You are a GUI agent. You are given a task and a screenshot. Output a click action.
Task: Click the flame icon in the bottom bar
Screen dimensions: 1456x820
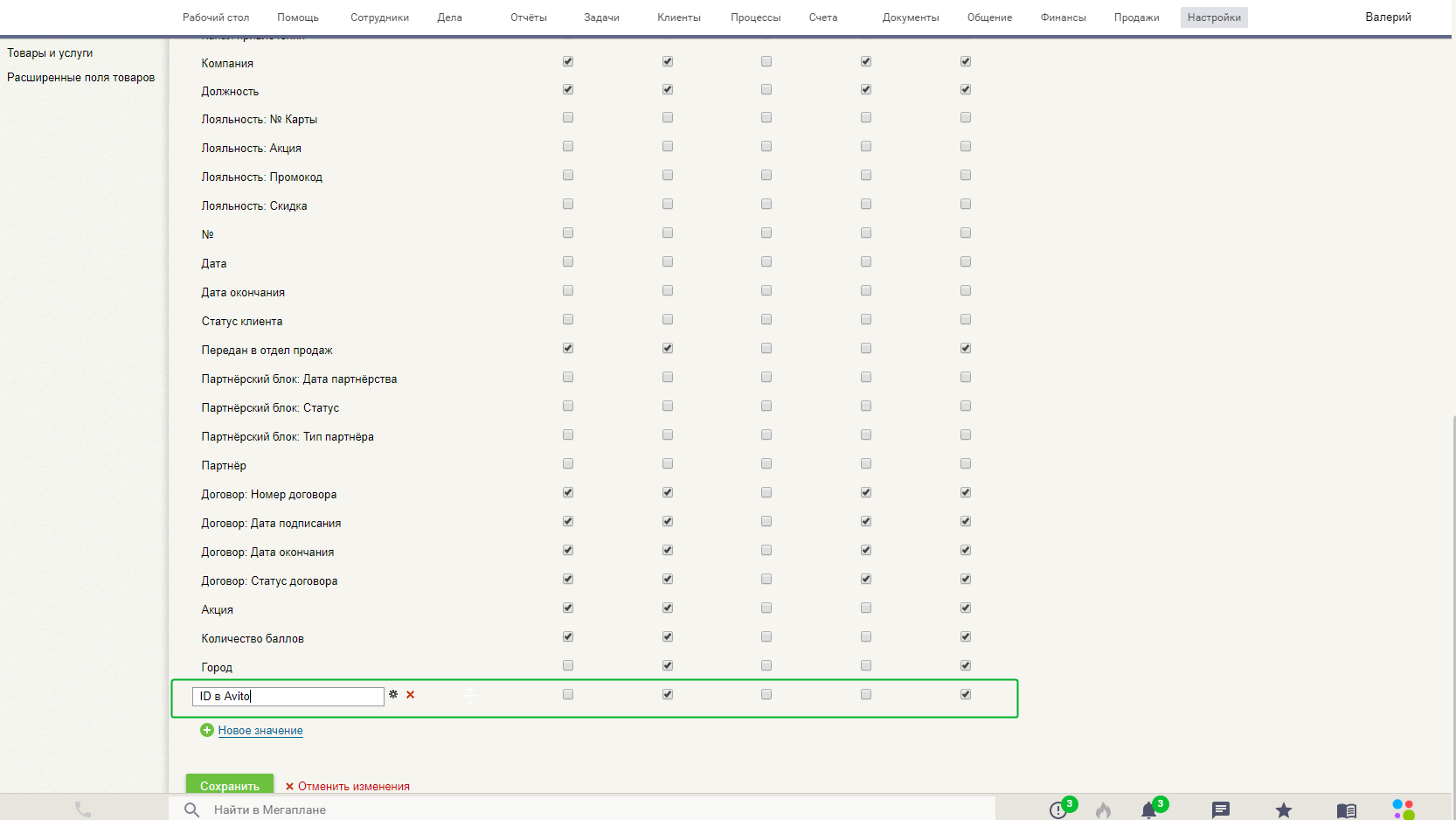pos(1103,810)
